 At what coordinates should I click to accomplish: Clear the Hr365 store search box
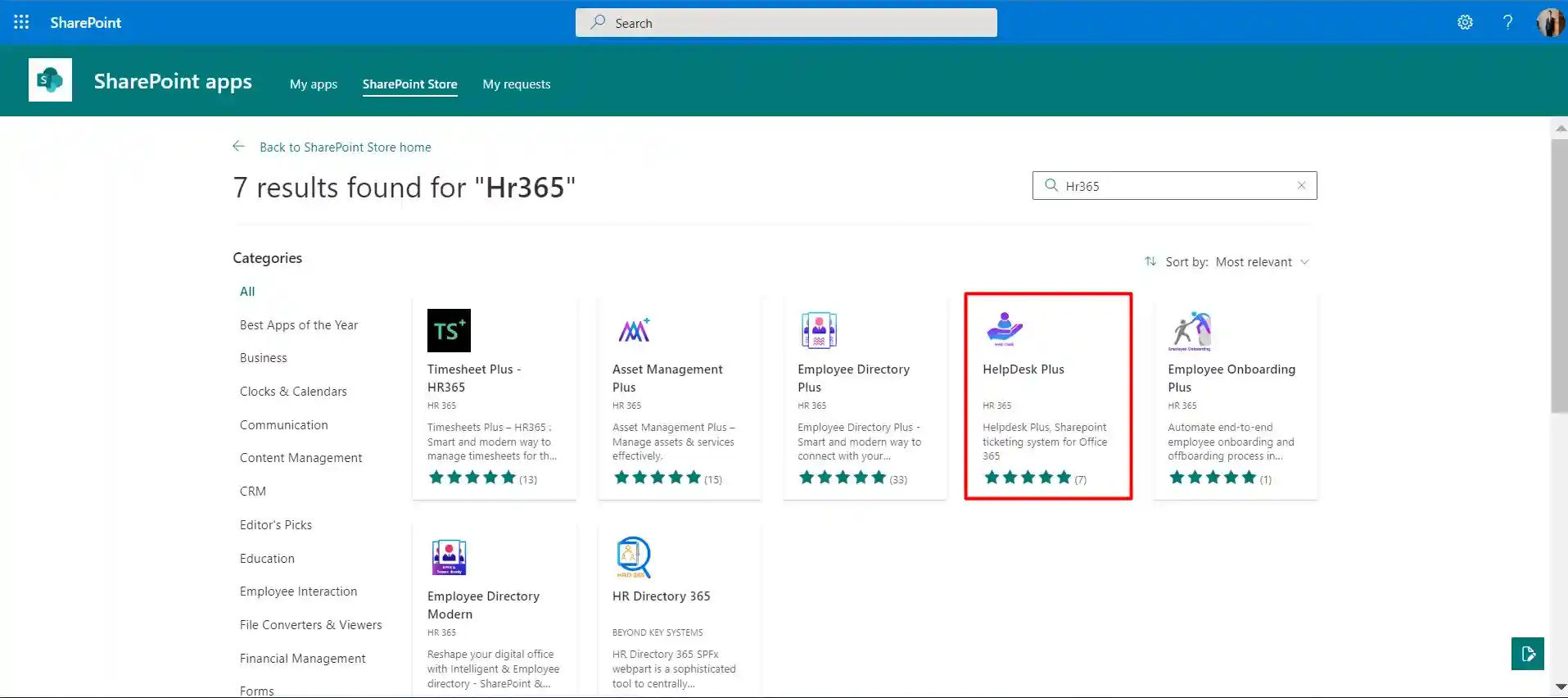pyautogui.click(x=1301, y=185)
